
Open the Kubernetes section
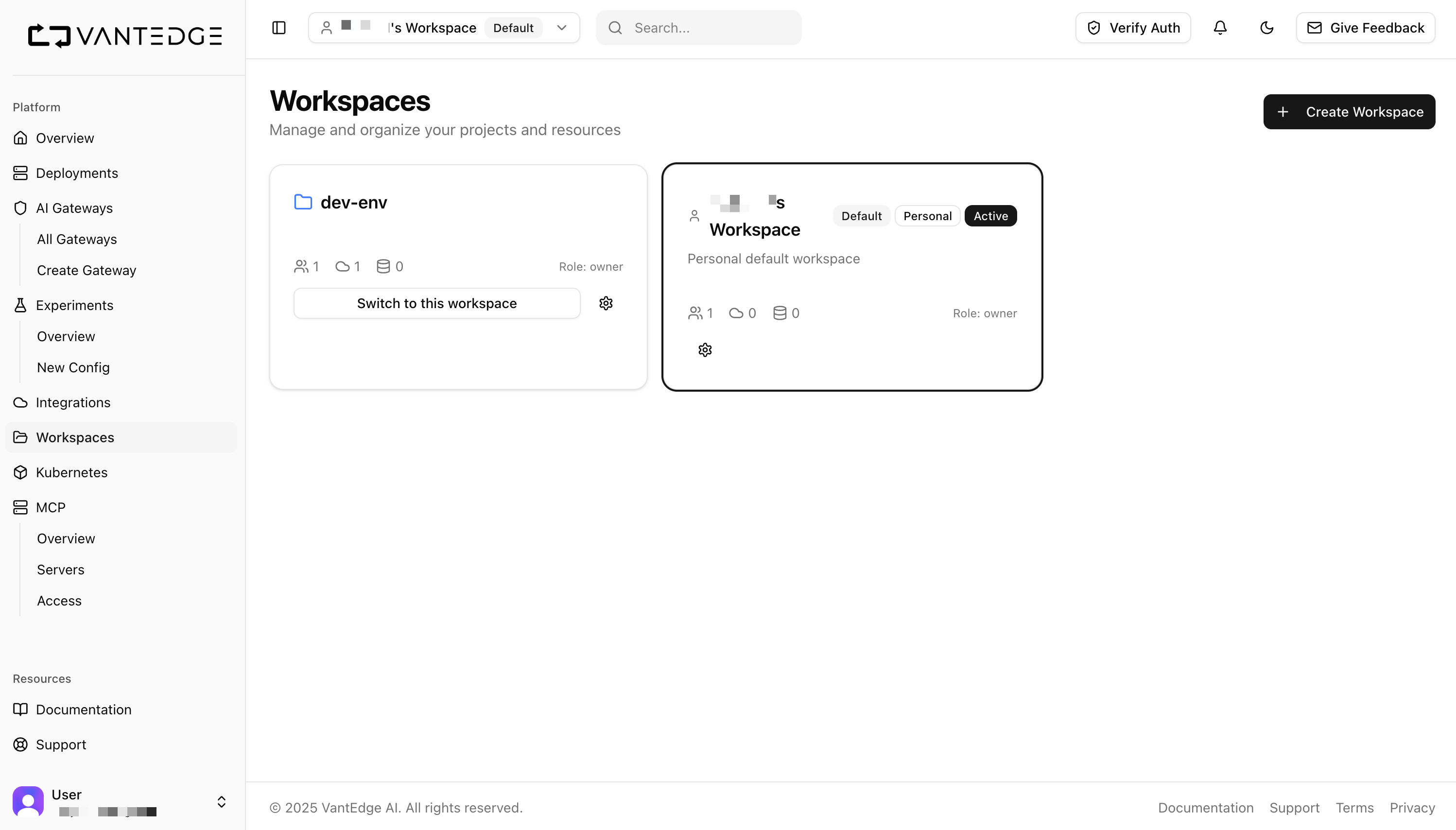tap(72, 472)
